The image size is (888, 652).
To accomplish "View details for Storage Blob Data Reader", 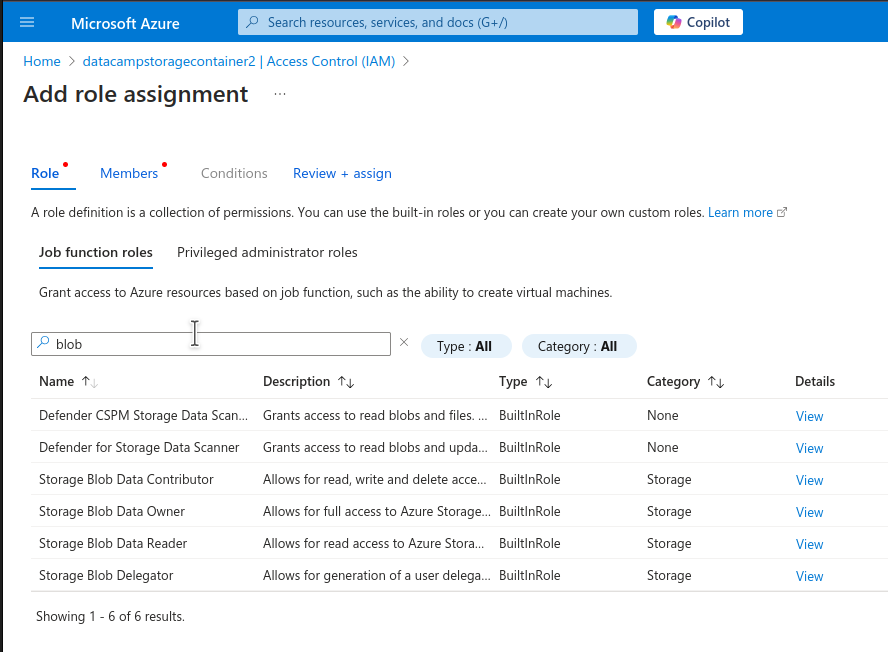I will (x=809, y=544).
